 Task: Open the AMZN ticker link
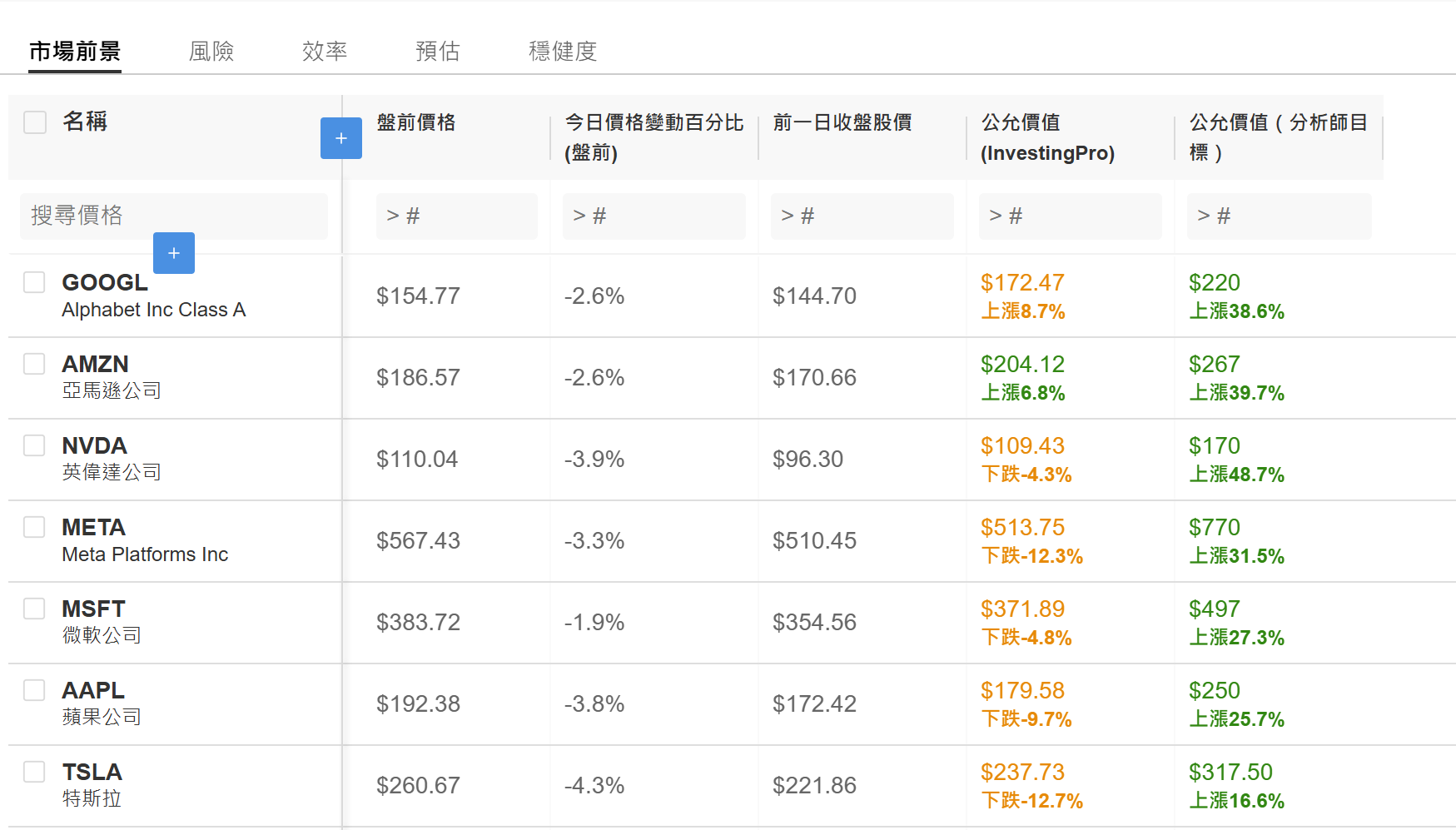coord(96,364)
